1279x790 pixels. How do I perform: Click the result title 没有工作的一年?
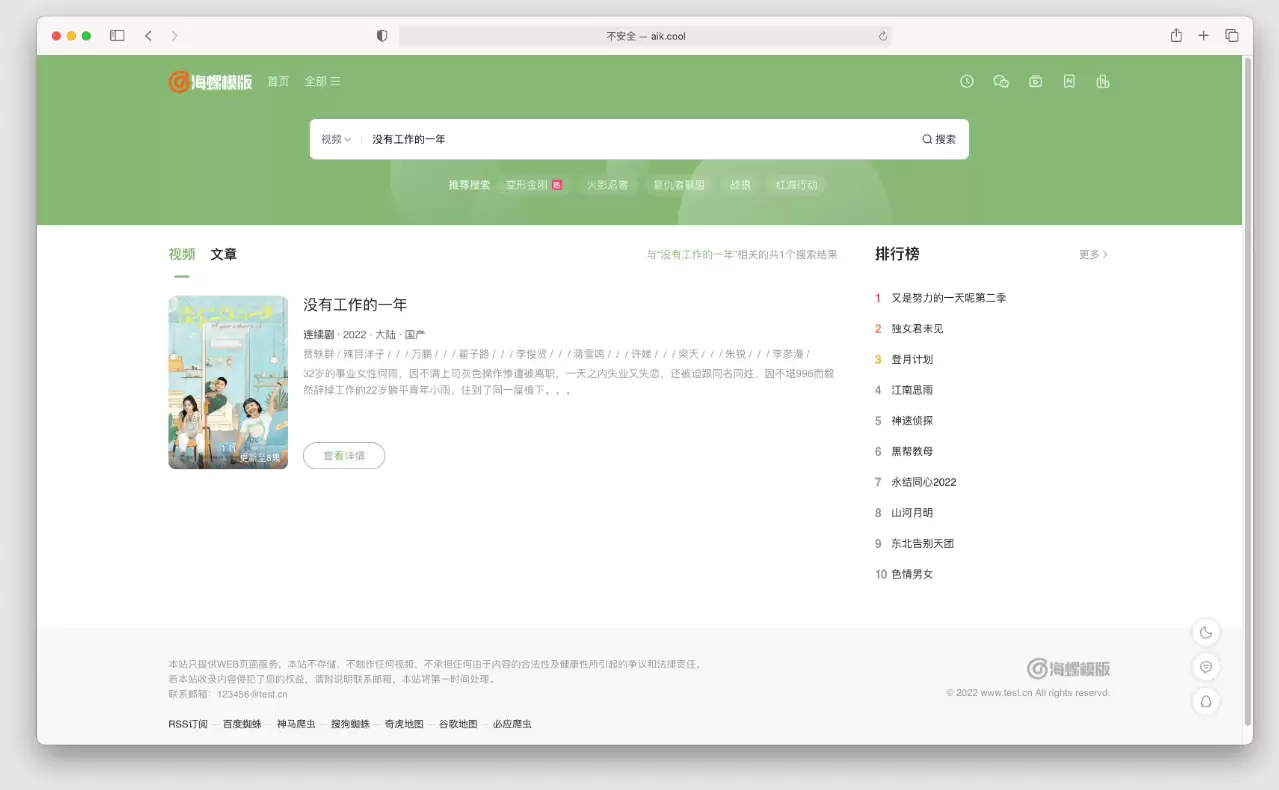point(355,305)
